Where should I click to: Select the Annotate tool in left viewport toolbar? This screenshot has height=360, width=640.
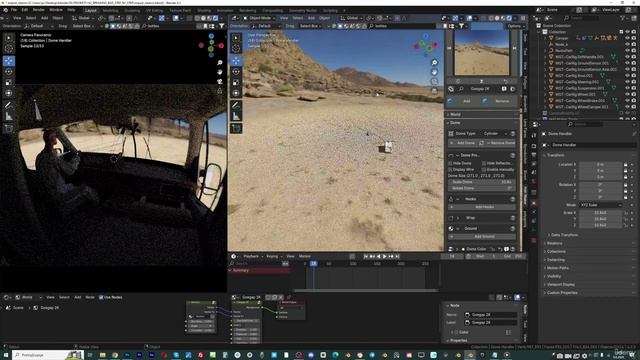9,105
